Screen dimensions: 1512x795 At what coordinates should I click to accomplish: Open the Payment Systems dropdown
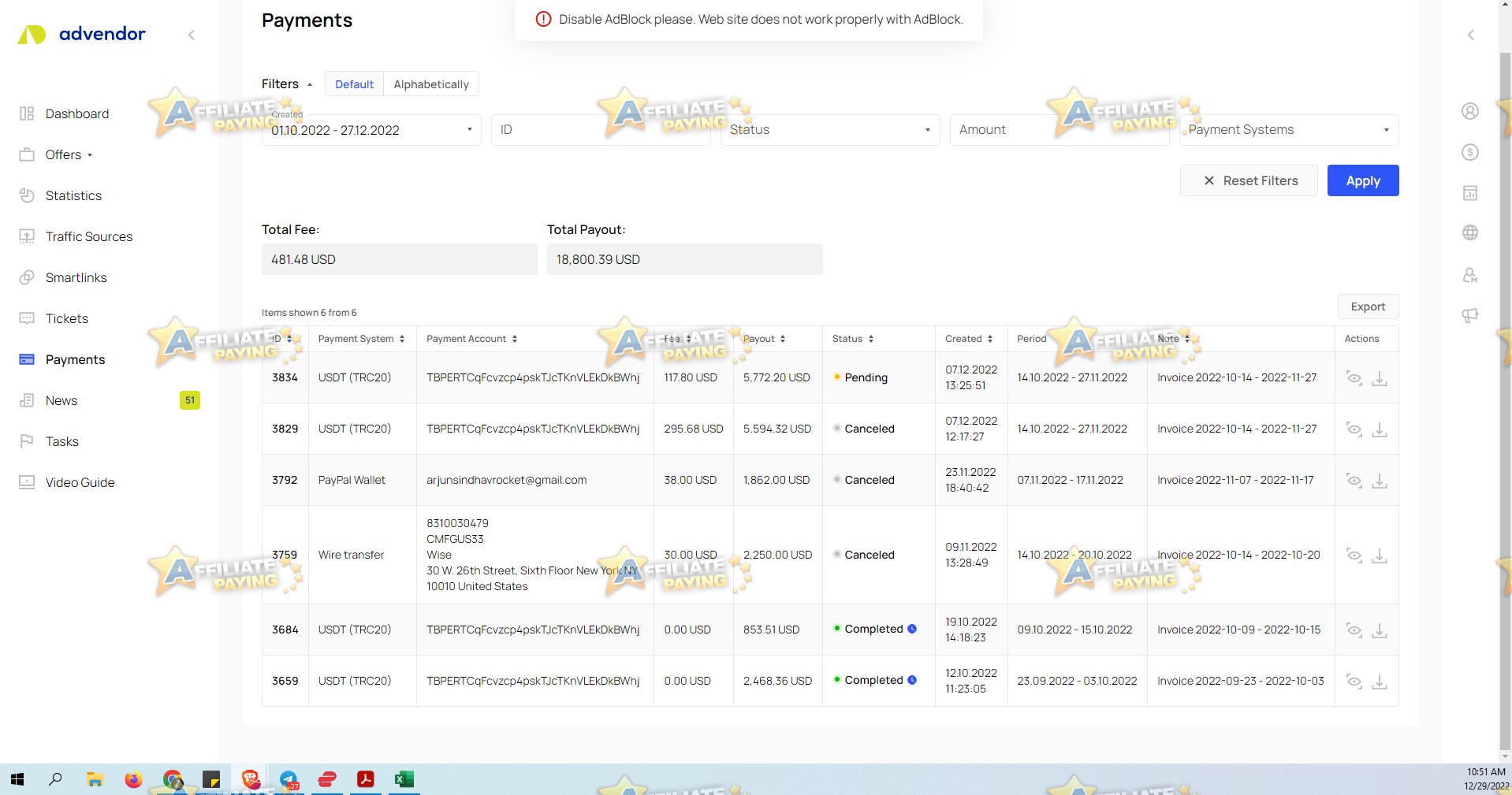pyautogui.click(x=1287, y=129)
